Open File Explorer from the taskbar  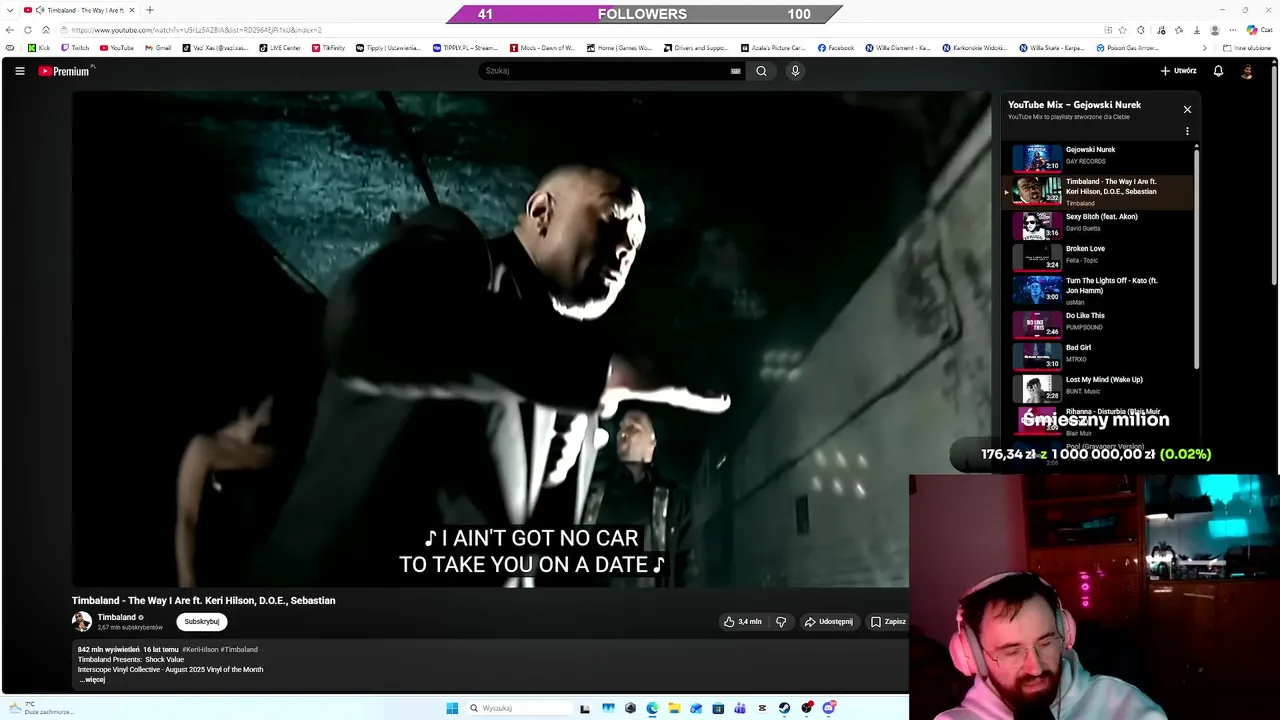pyautogui.click(x=674, y=708)
